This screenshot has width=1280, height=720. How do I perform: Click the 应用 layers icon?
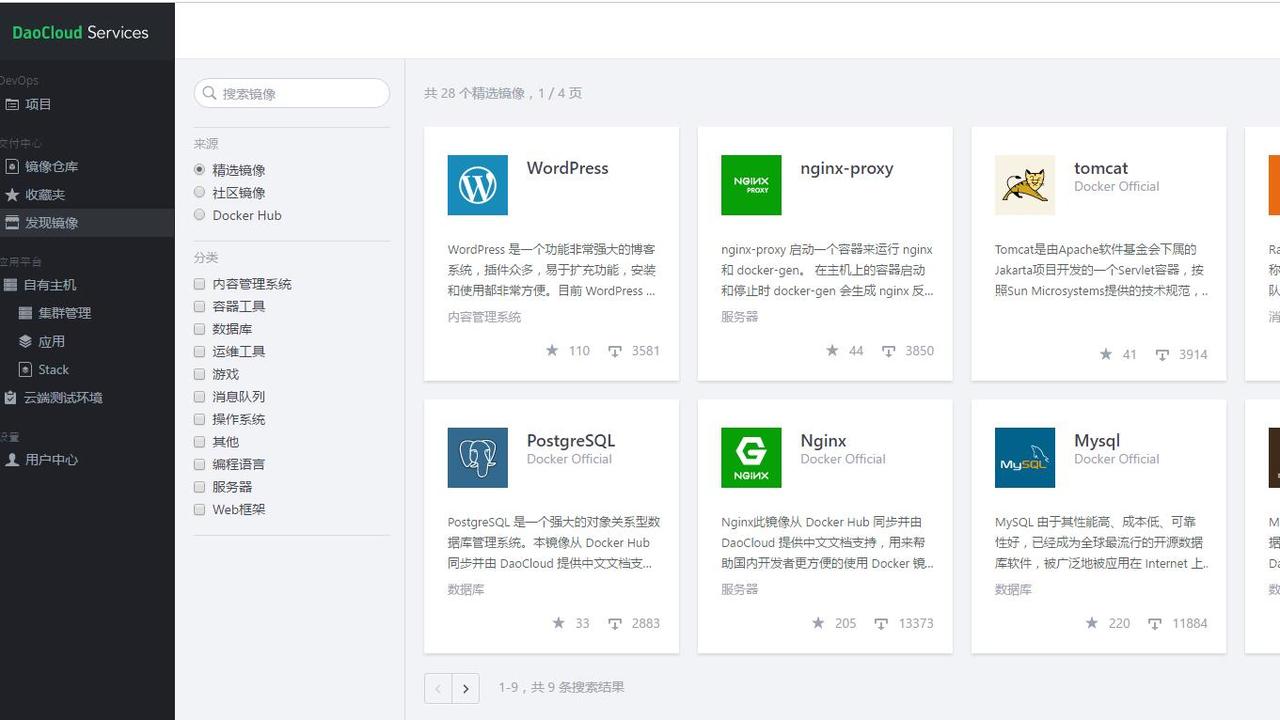coord(26,341)
